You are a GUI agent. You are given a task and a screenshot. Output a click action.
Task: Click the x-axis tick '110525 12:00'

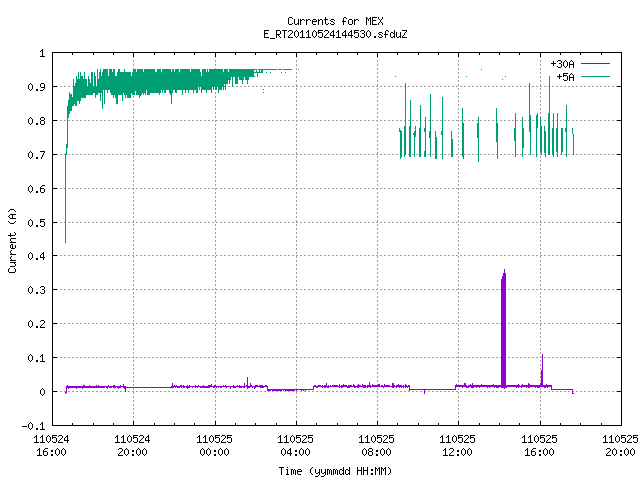point(458,445)
